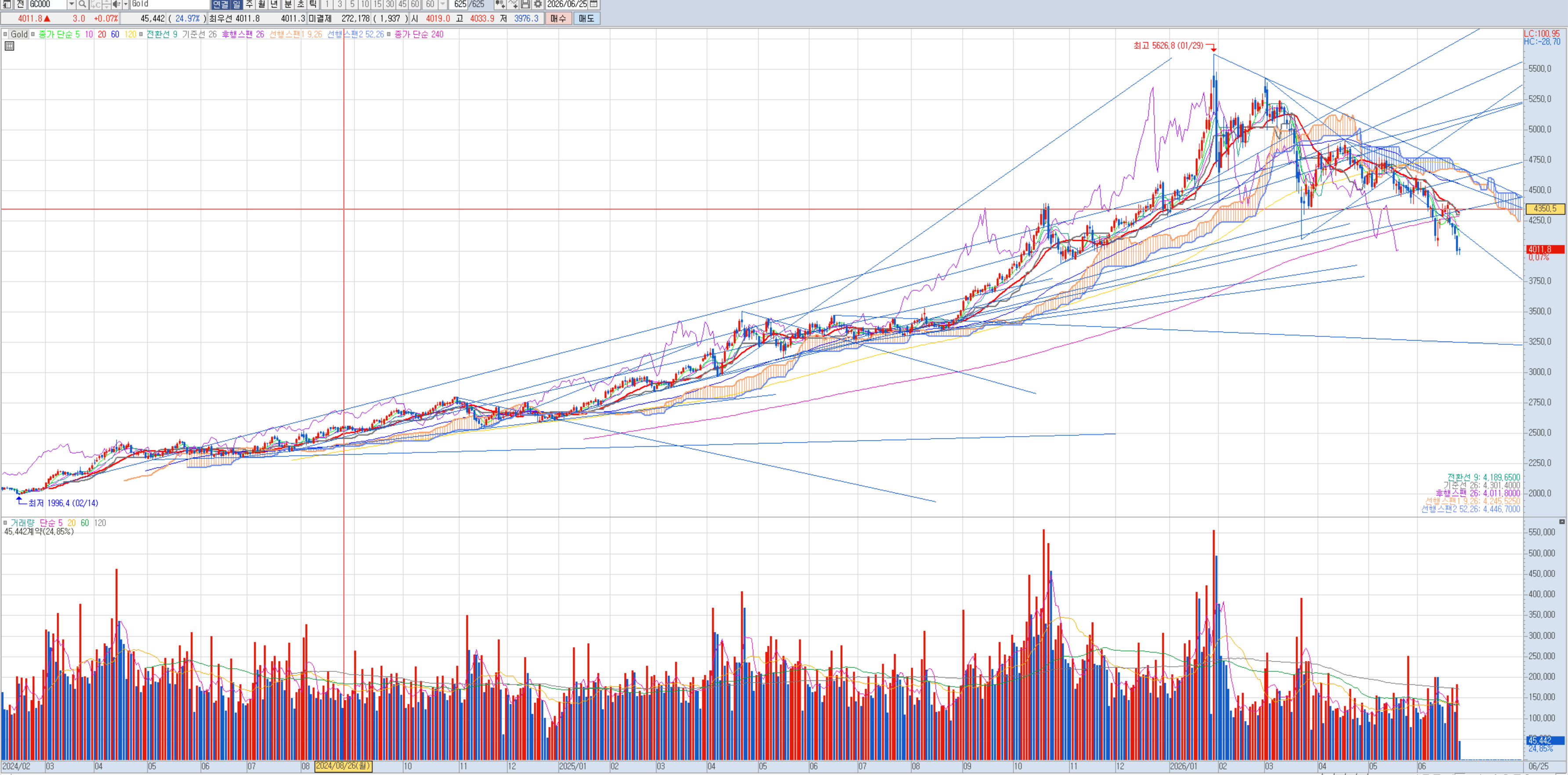The image size is (1568, 775).
Task: Click the 후행스팬 26 legend label
Action: (243, 34)
